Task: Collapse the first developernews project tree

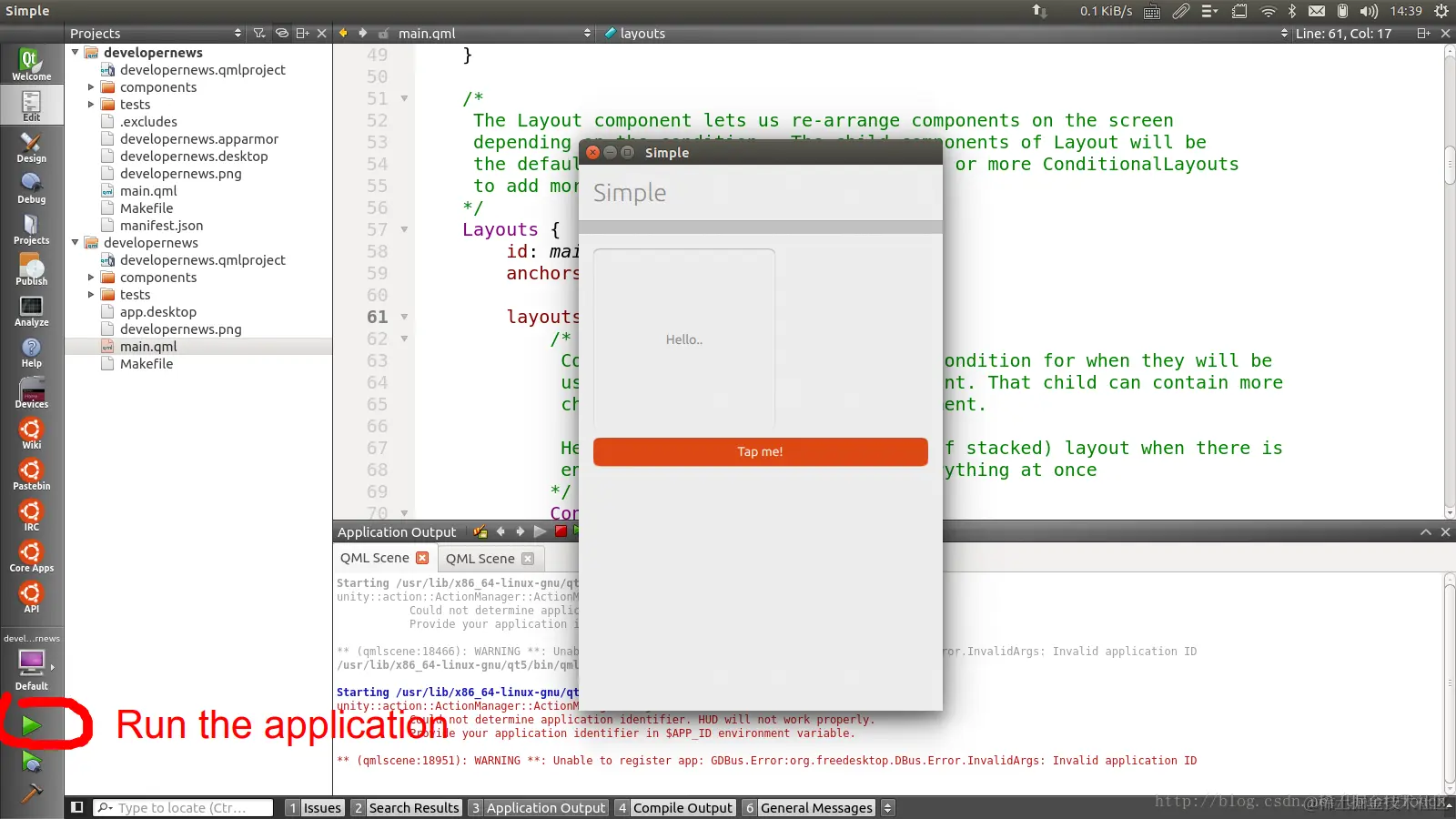Action: pyautogui.click(x=76, y=53)
